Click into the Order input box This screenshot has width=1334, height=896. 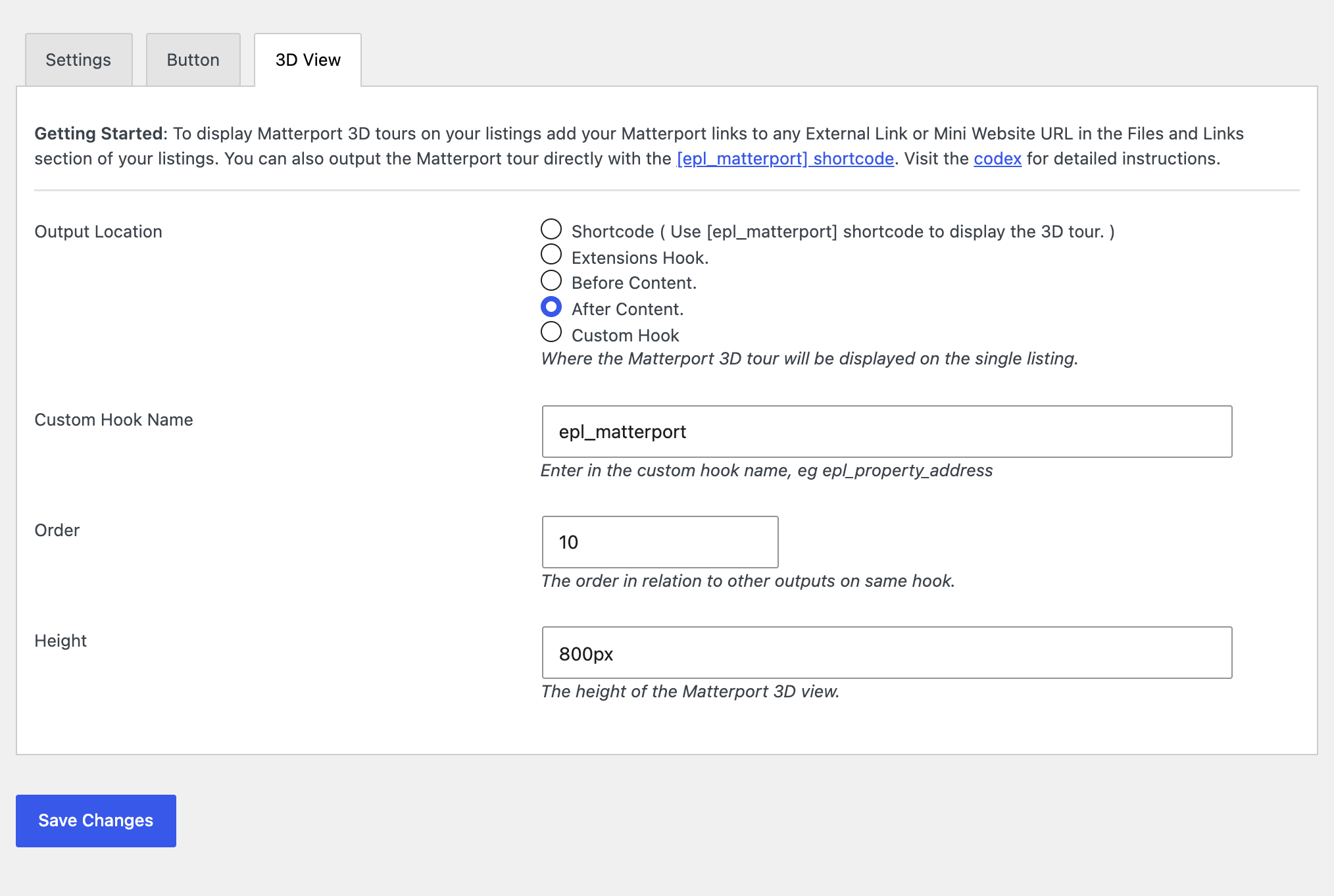[660, 542]
